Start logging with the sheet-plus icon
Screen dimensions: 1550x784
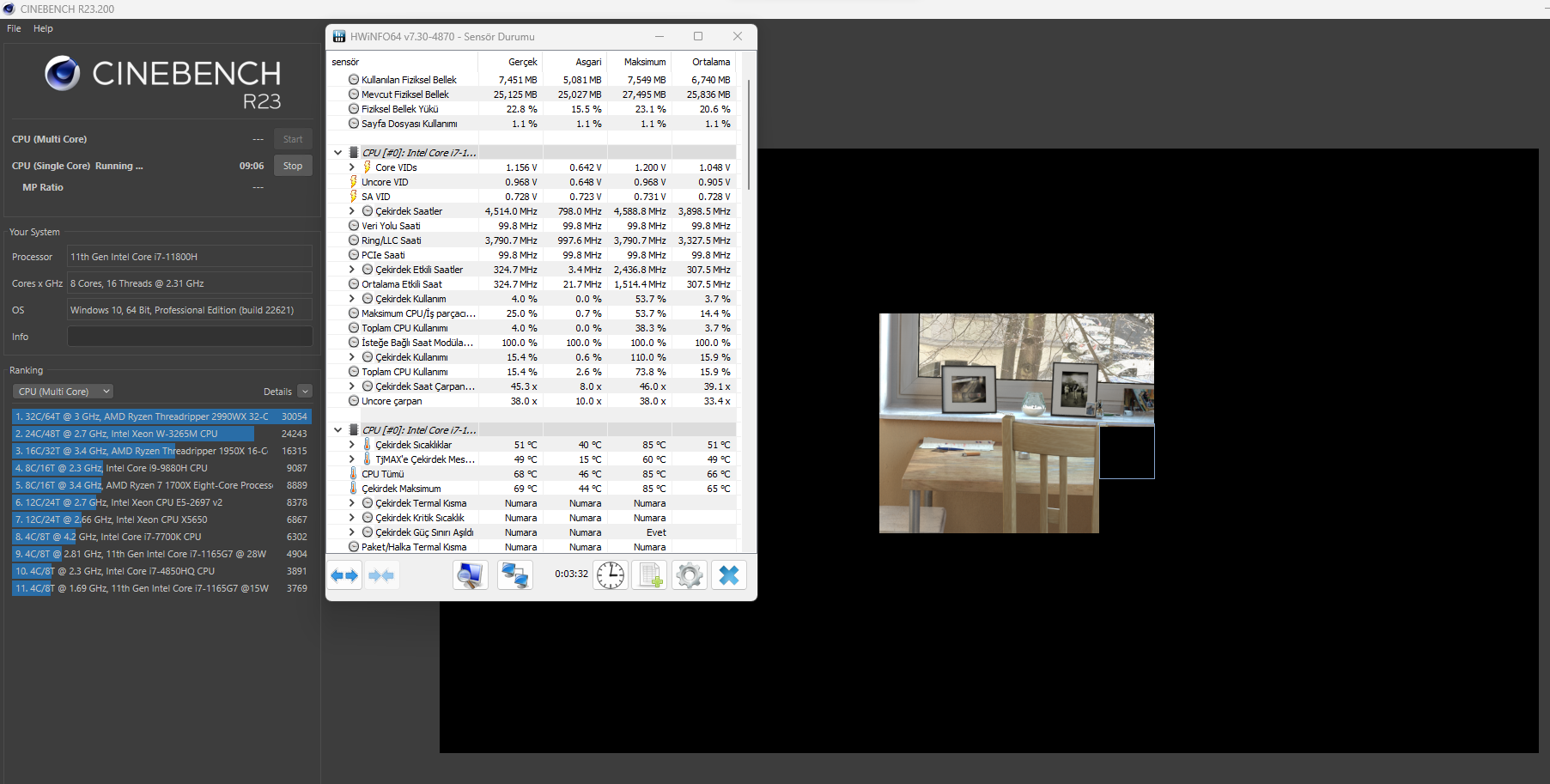click(x=650, y=575)
